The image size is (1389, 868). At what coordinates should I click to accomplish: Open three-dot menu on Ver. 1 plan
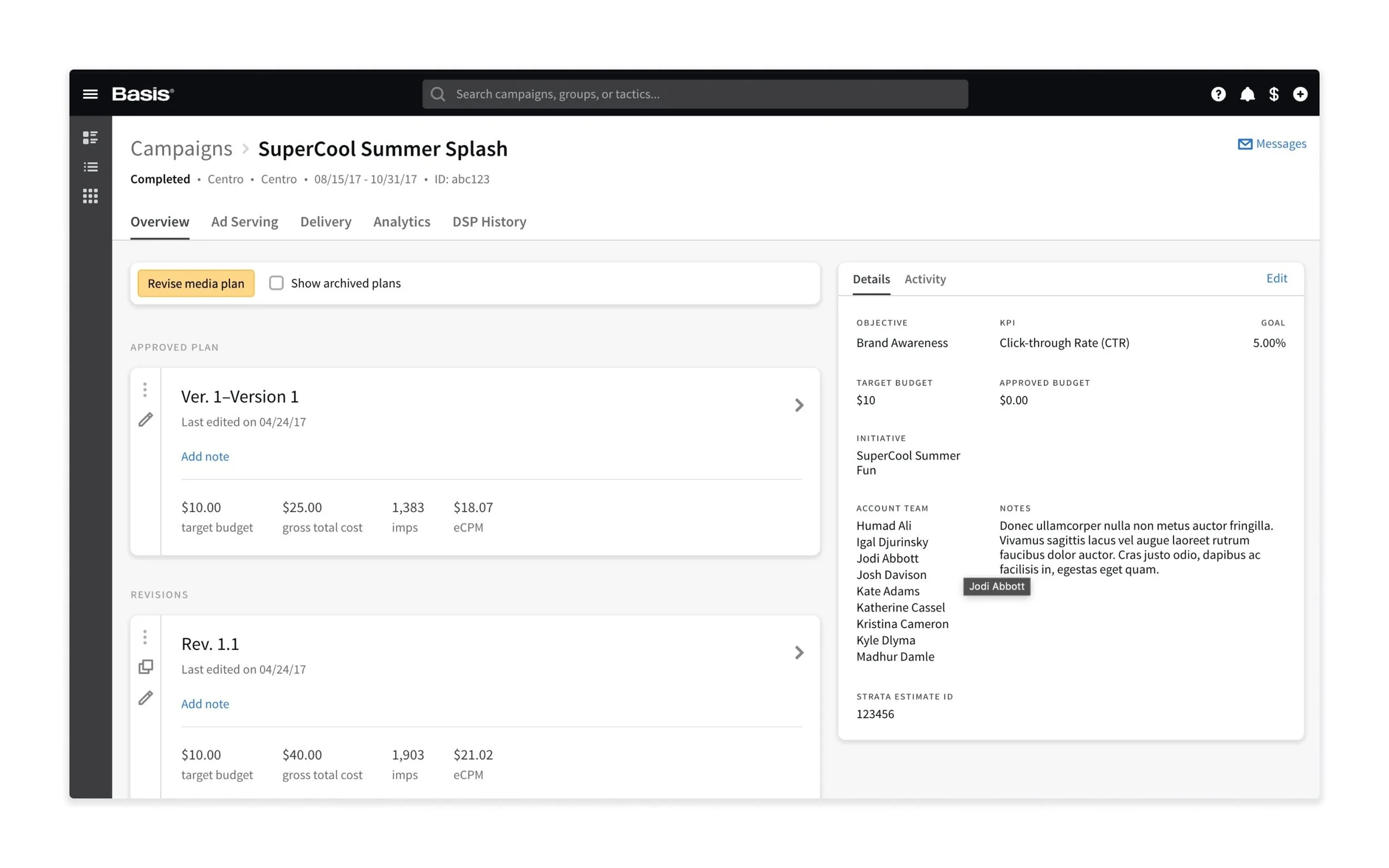pos(145,390)
